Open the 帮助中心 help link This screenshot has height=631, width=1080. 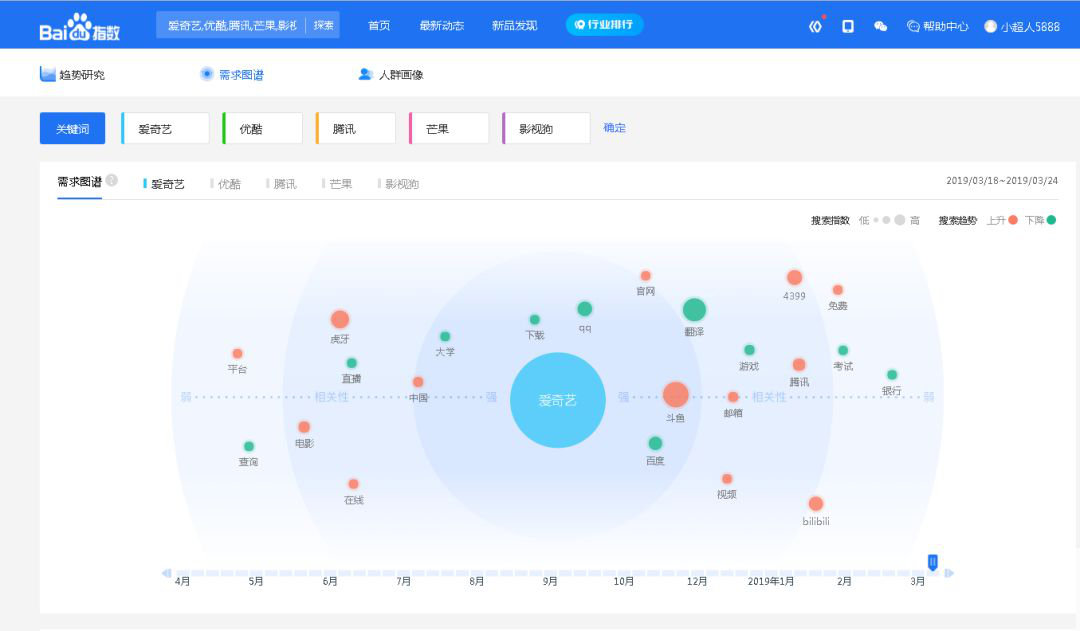937,26
